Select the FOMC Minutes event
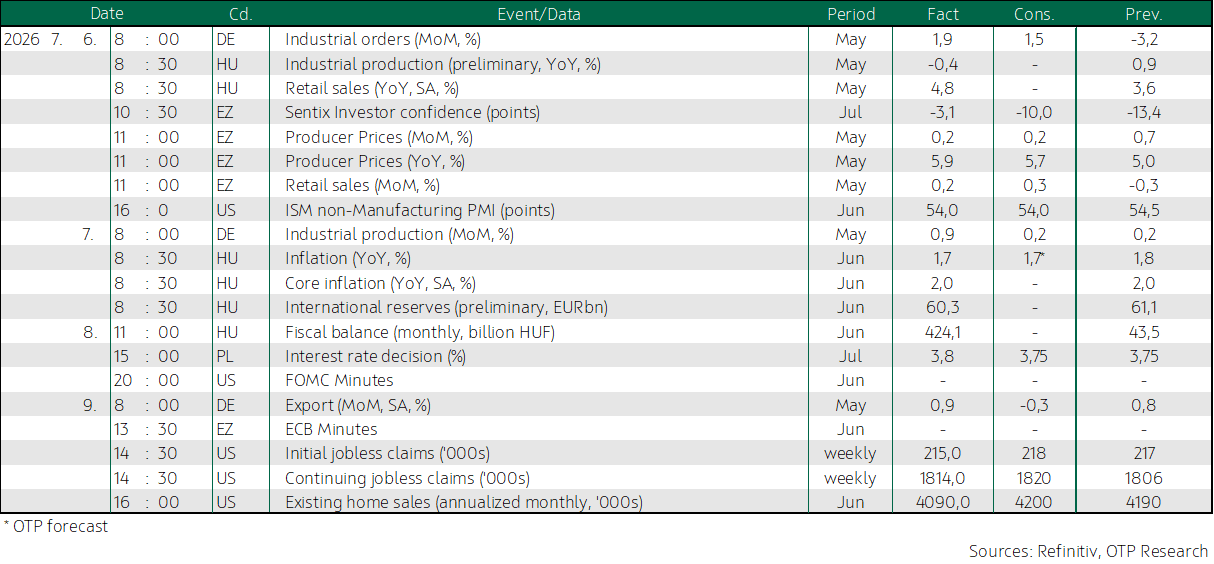Screen dimensions: 1214x564 pos(339,380)
